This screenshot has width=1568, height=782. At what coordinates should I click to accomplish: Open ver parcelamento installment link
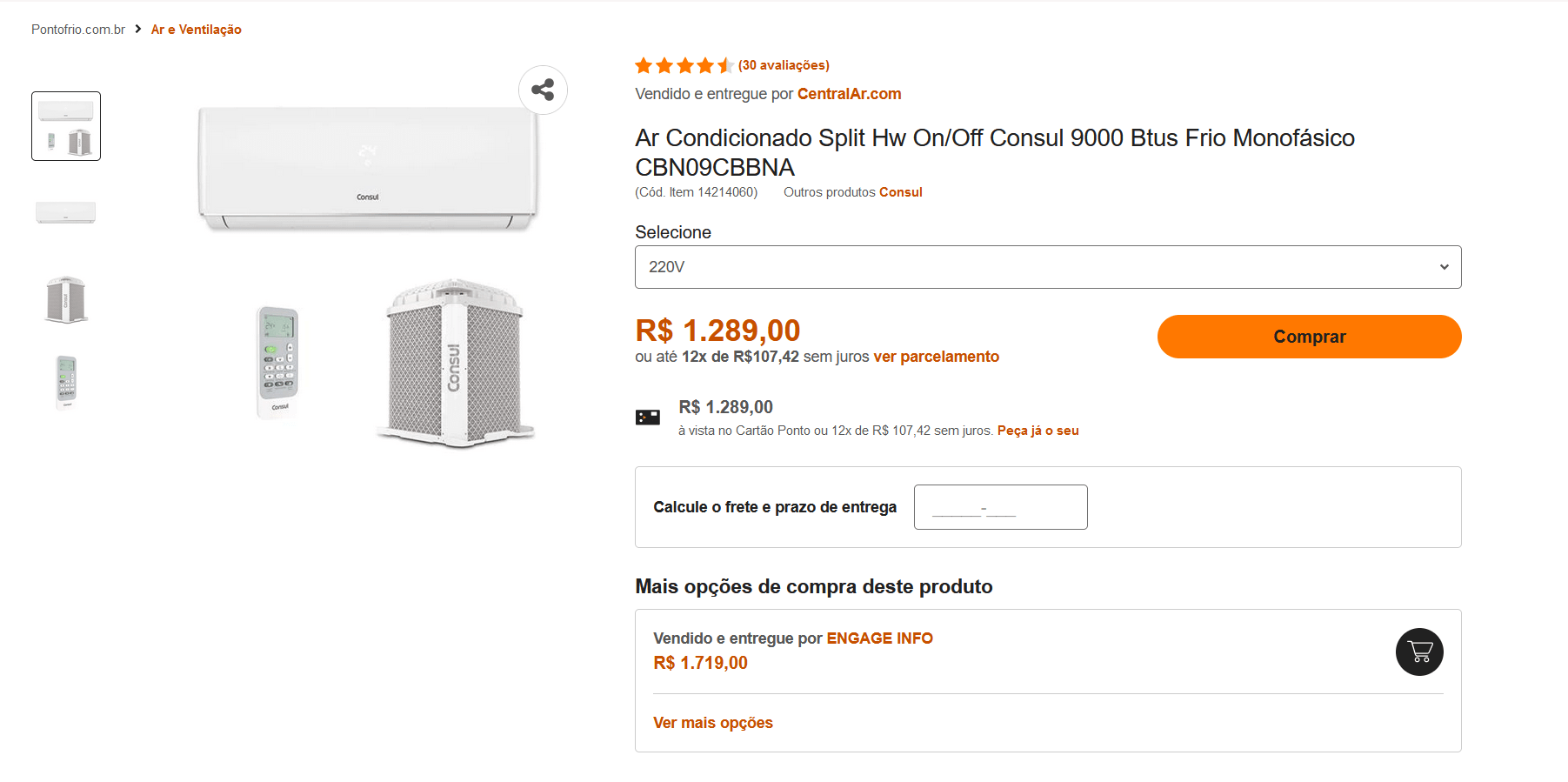pos(936,357)
